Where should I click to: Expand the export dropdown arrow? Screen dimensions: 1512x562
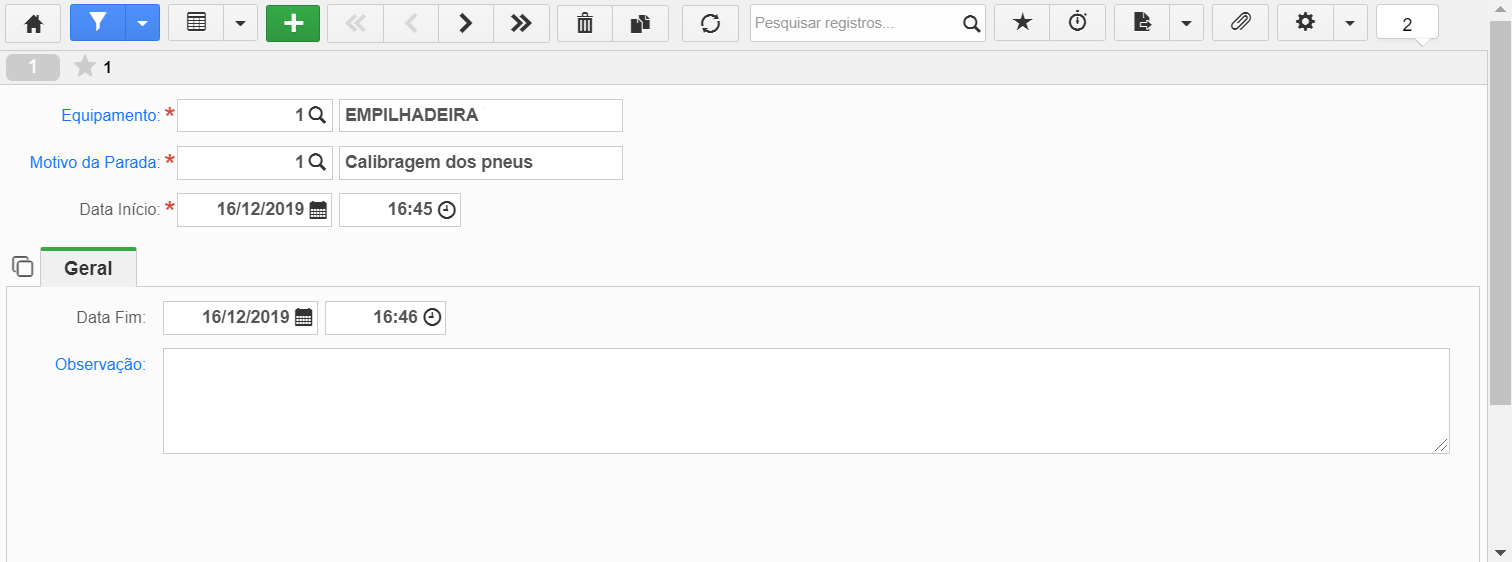[1186, 23]
